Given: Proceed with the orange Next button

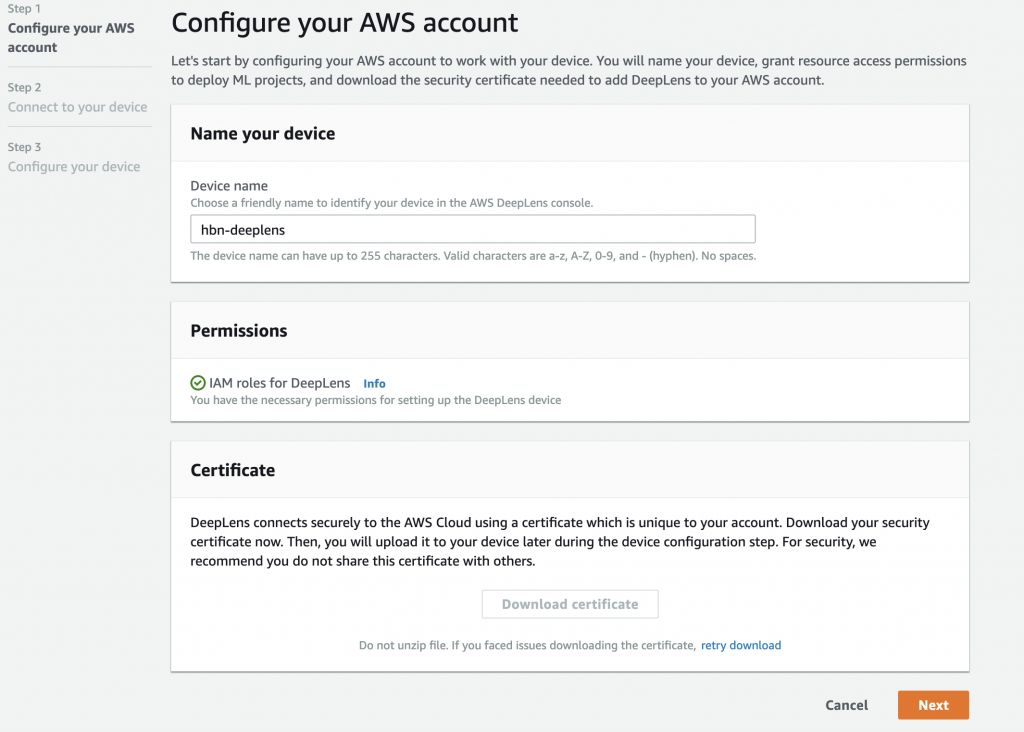Looking at the screenshot, I should tap(933, 705).
